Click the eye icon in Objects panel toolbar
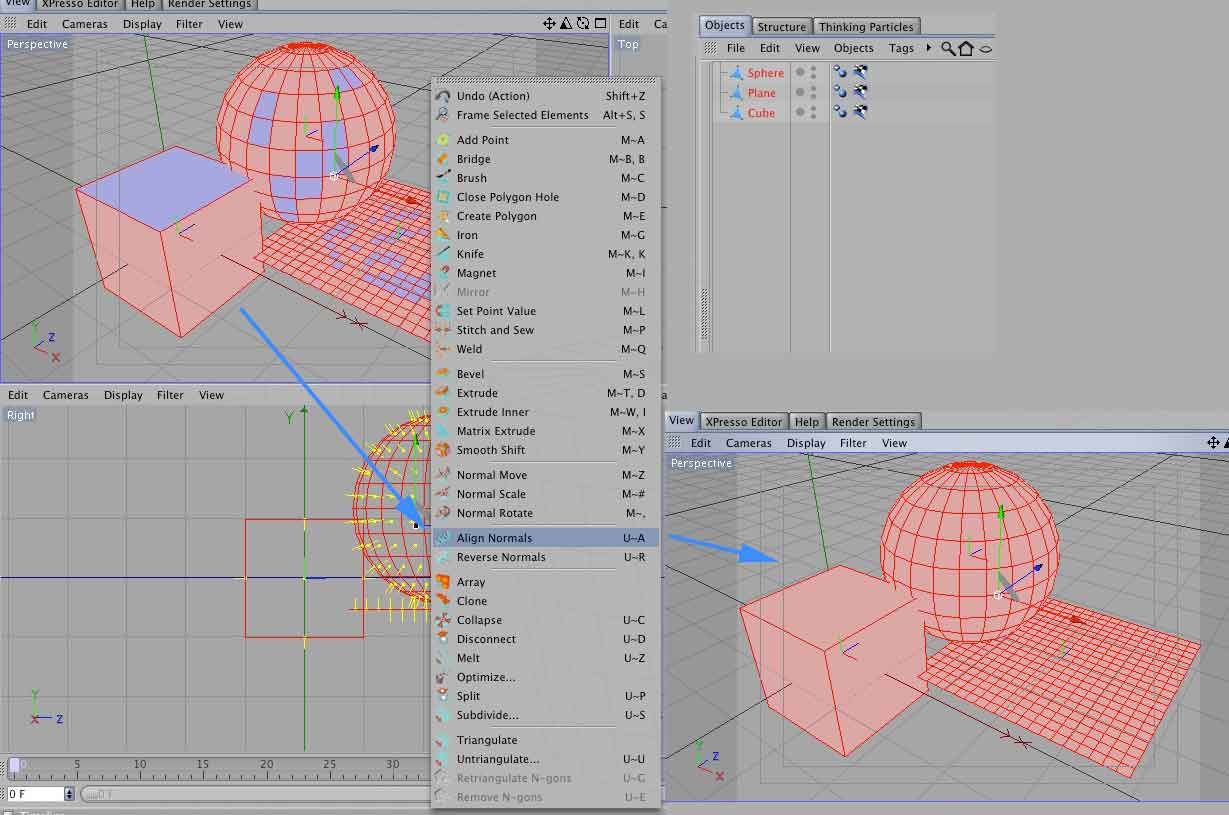 coord(986,48)
